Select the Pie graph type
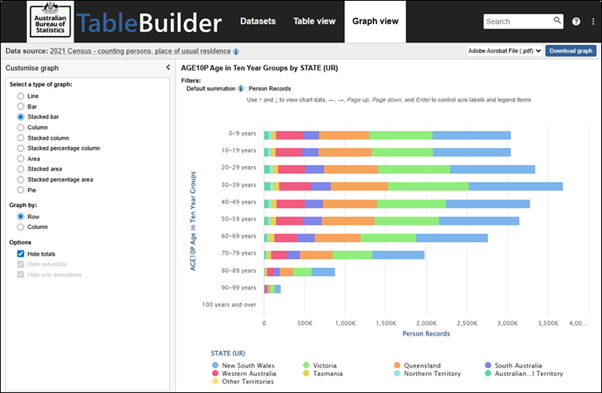 tap(21, 190)
